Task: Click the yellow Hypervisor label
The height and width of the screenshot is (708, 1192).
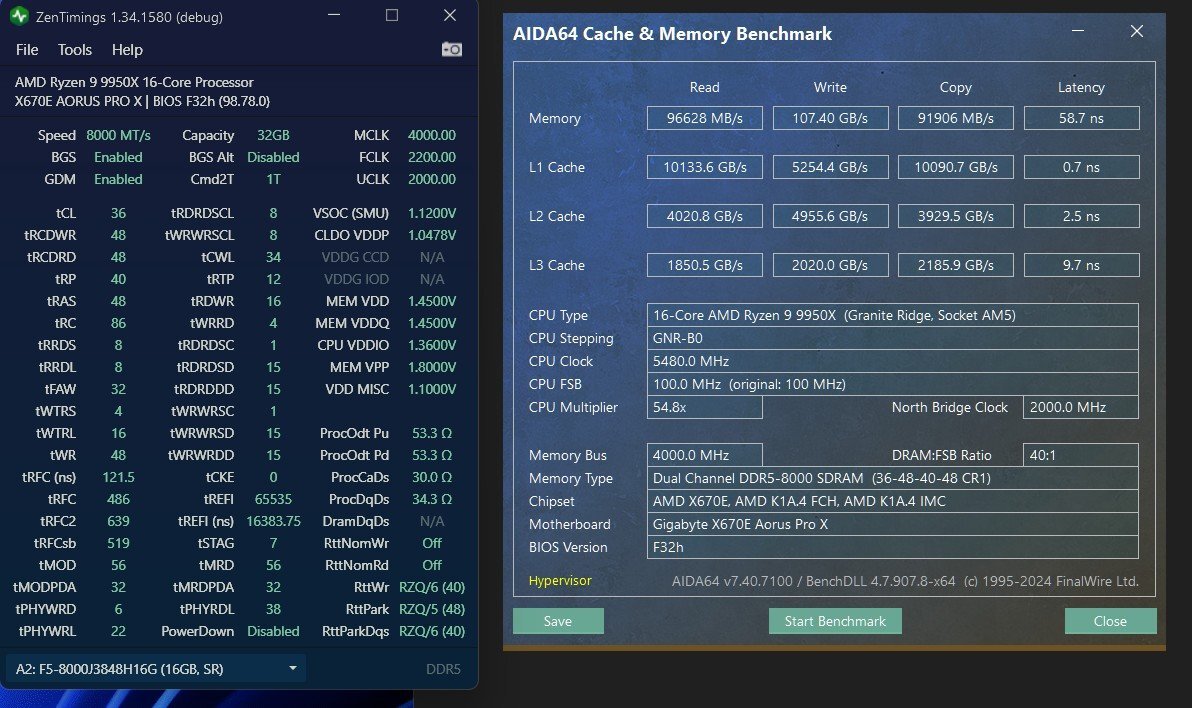Action: coord(560,580)
